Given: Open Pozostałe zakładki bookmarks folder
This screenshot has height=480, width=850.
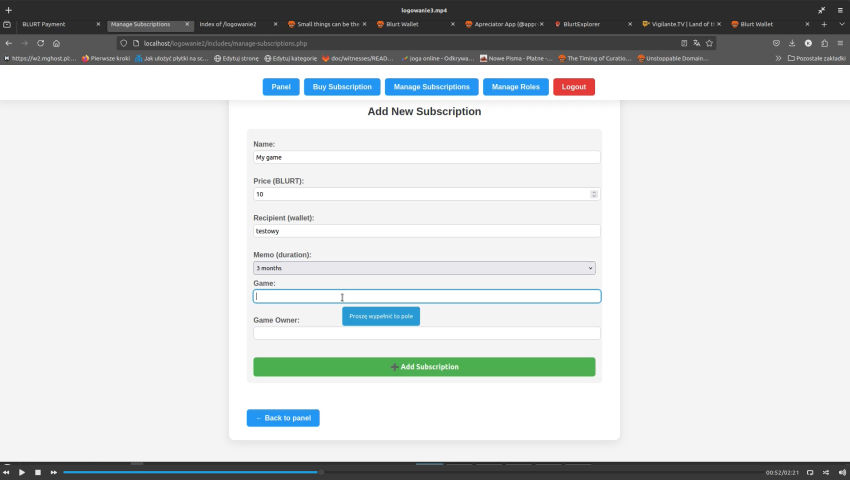Looking at the screenshot, I should [816, 58].
